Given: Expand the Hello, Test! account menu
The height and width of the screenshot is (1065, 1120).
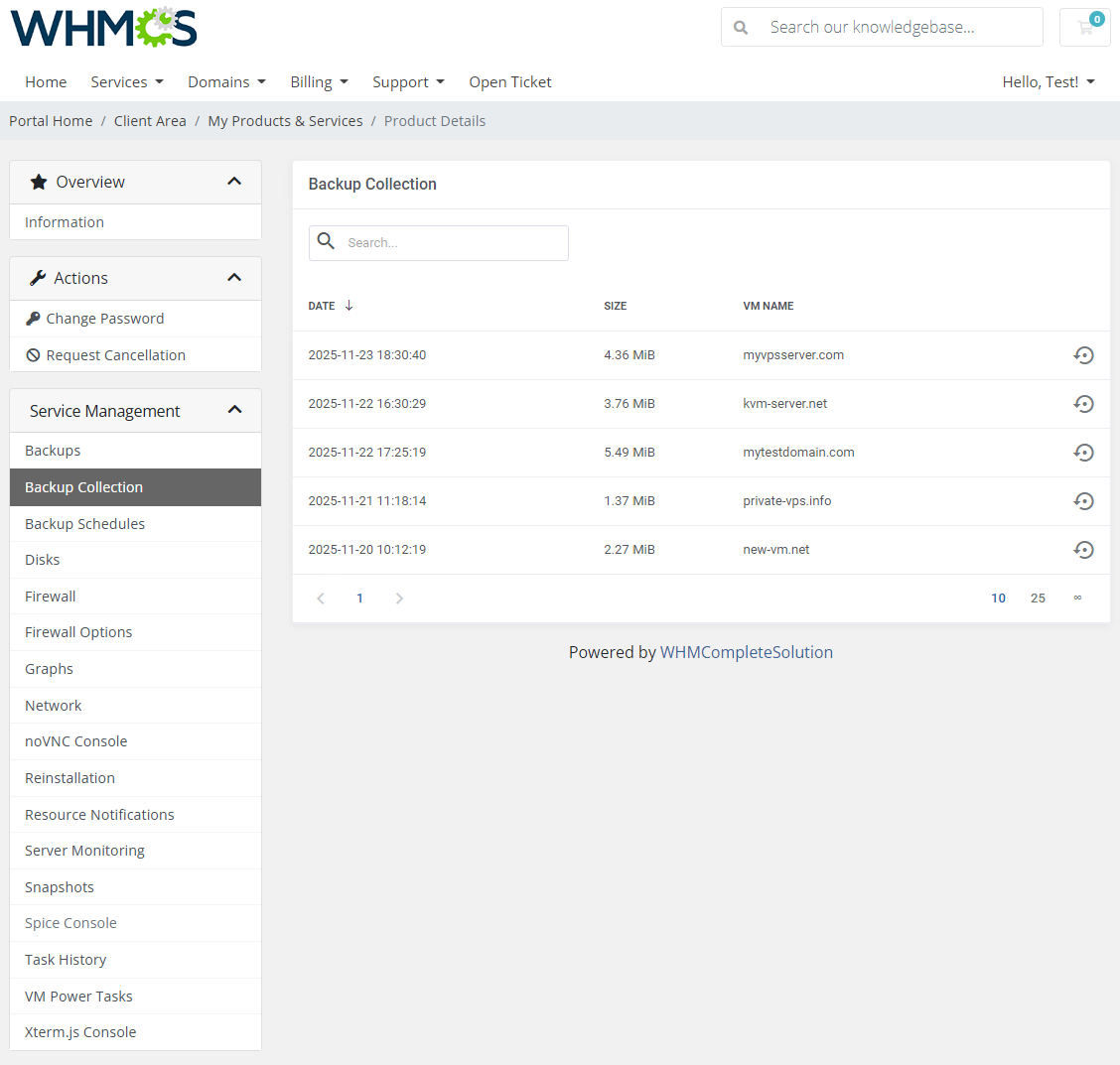Looking at the screenshot, I should tap(1048, 81).
